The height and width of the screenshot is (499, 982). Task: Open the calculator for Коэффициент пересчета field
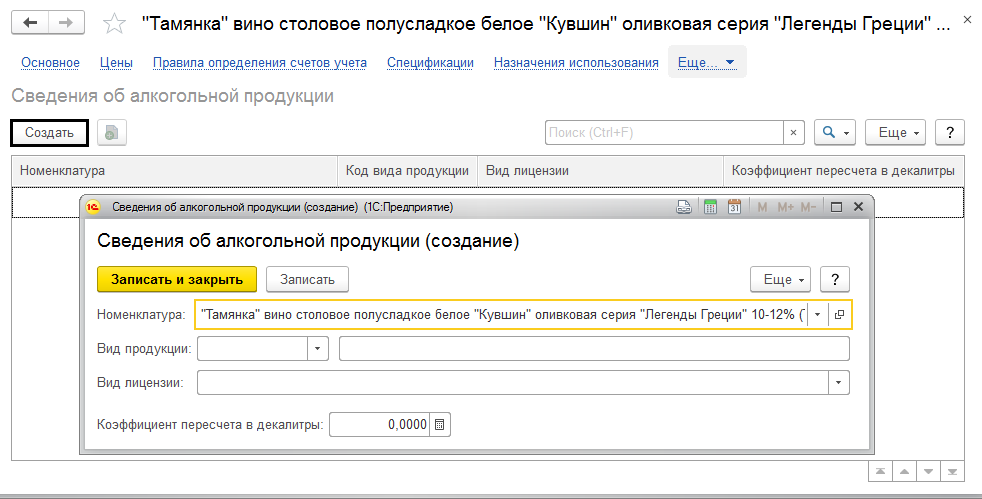pos(440,425)
